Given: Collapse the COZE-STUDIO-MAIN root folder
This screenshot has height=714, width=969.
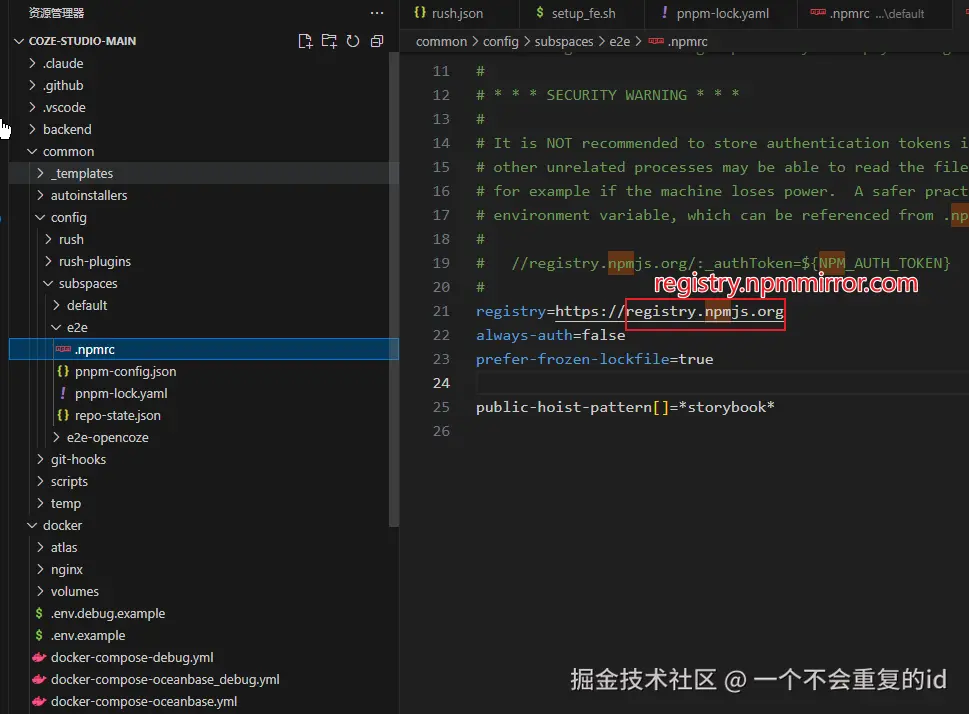Looking at the screenshot, I should (x=19, y=41).
